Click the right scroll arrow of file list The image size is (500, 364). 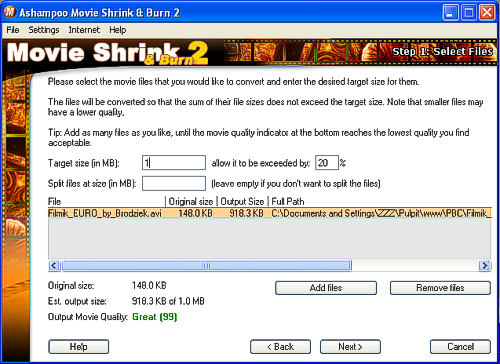[x=485, y=266]
